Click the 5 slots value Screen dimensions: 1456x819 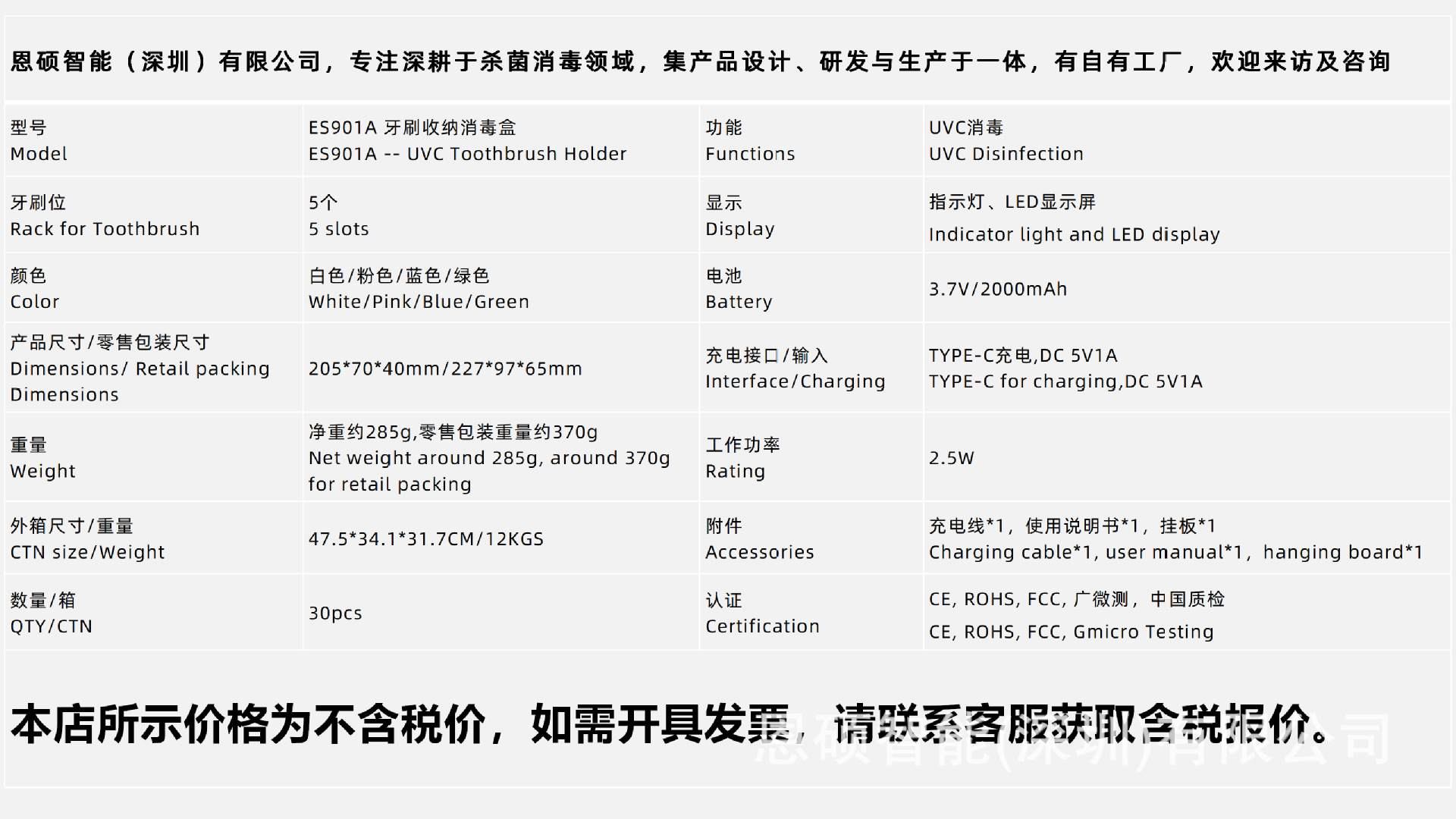click(x=338, y=229)
